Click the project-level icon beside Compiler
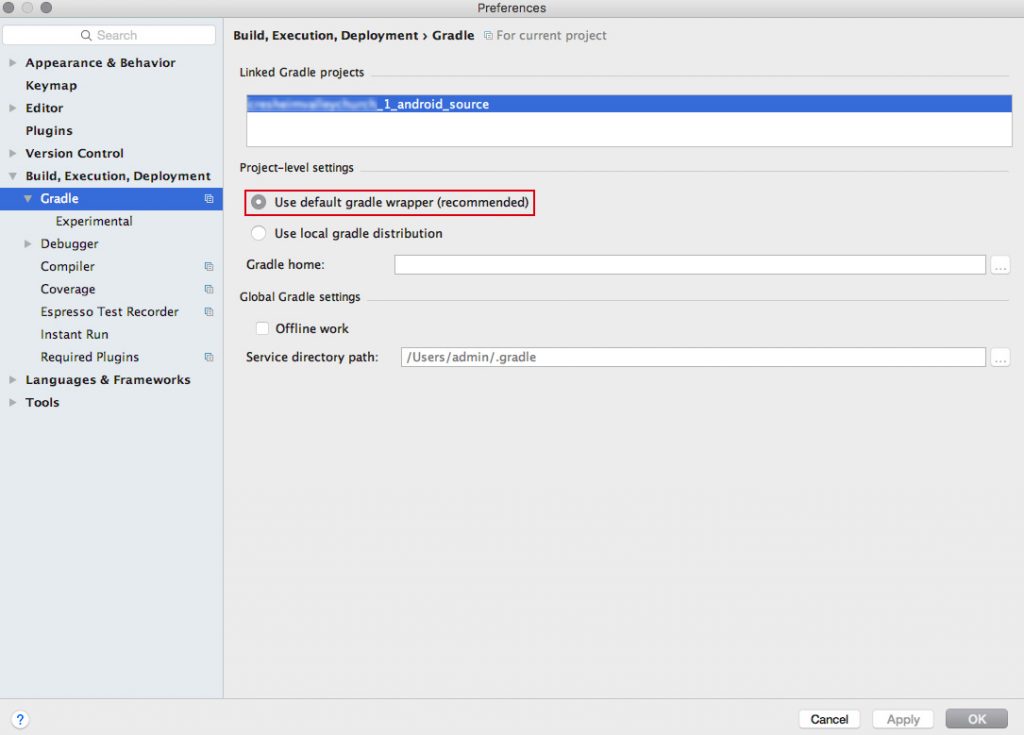Image resolution: width=1024 pixels, height=735 pixels. pyautogui.click(x=209, y=267)
